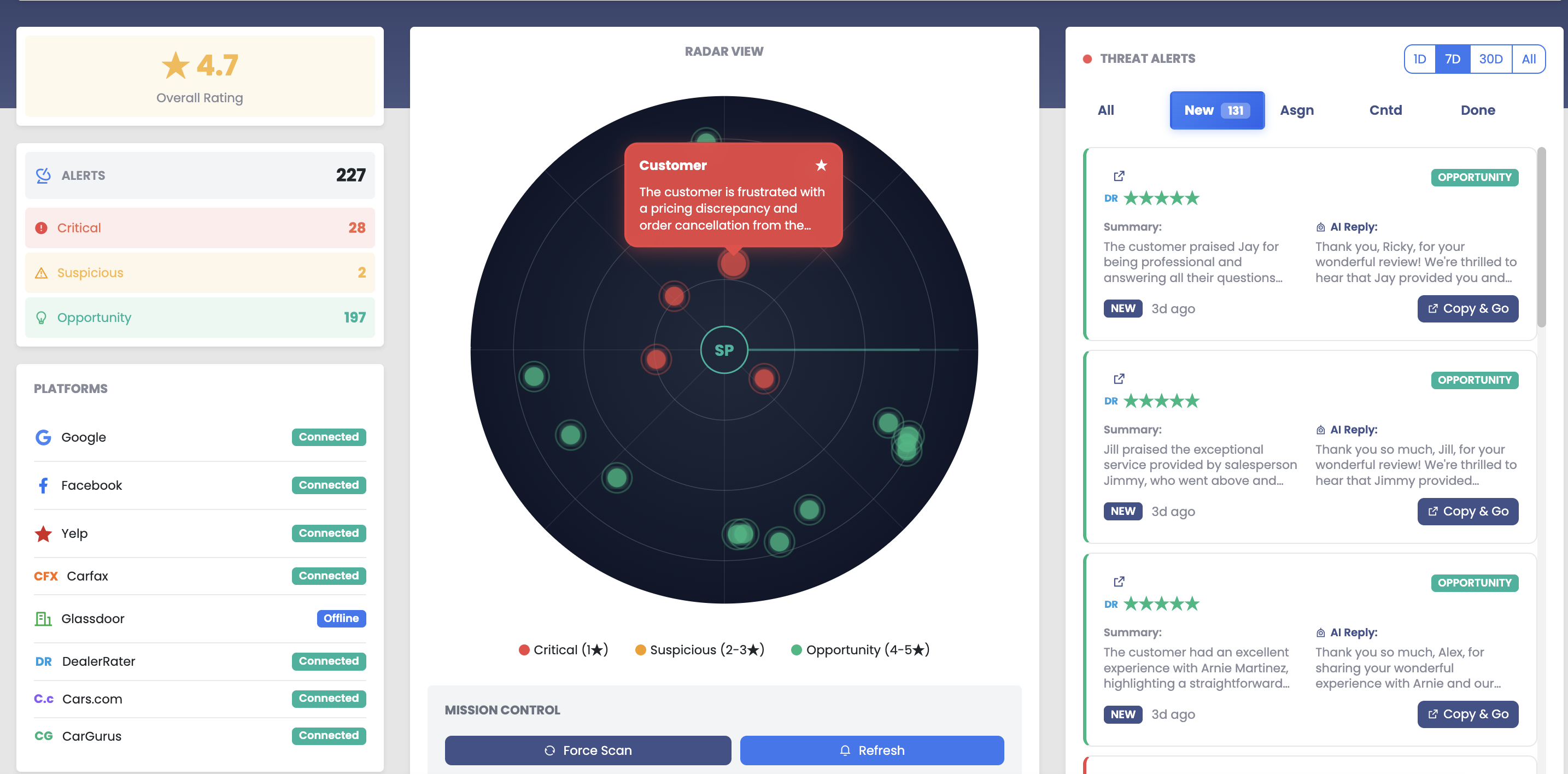Switch to the Done alerts tab
This screenshot has width=1568, height=774.
1478,110
